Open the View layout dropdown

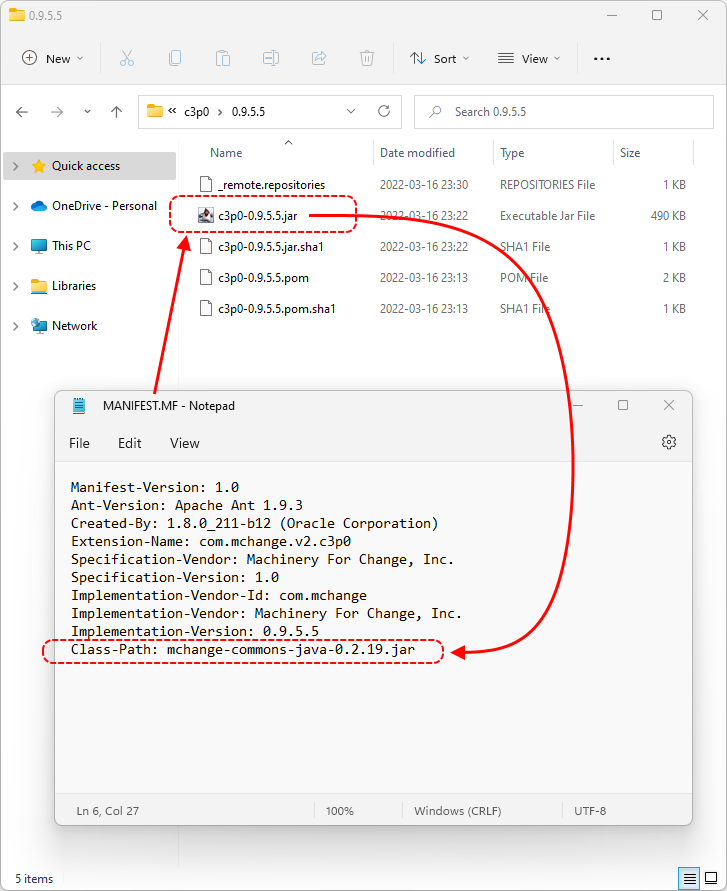[x=529, y=59]
